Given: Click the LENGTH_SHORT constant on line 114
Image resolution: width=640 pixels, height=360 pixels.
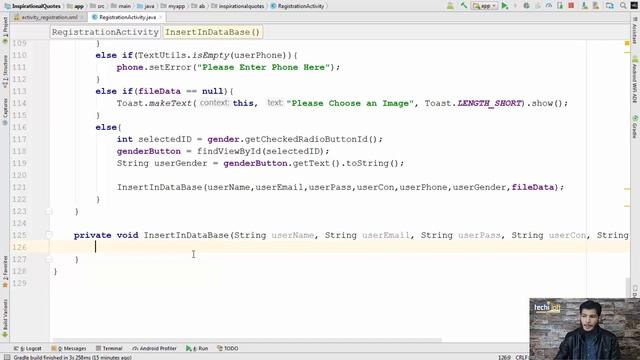Looking at the screenshot, I should tap(489, 103).
